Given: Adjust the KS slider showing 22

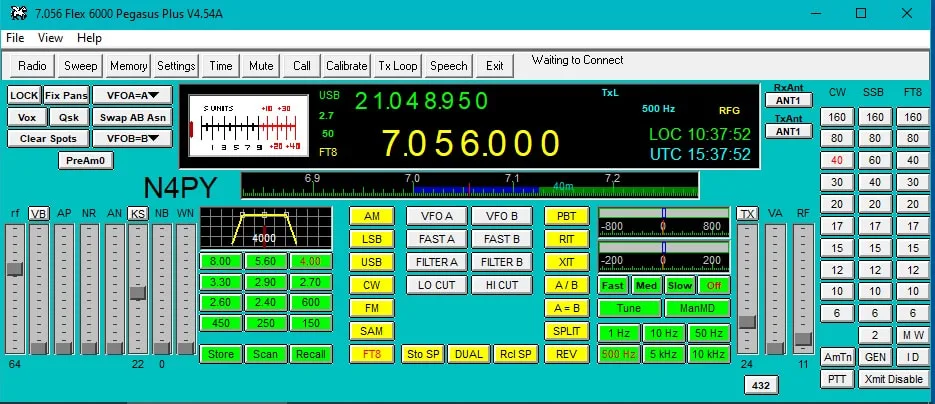Looking at the screenshot, I should [x=138, y=289].
